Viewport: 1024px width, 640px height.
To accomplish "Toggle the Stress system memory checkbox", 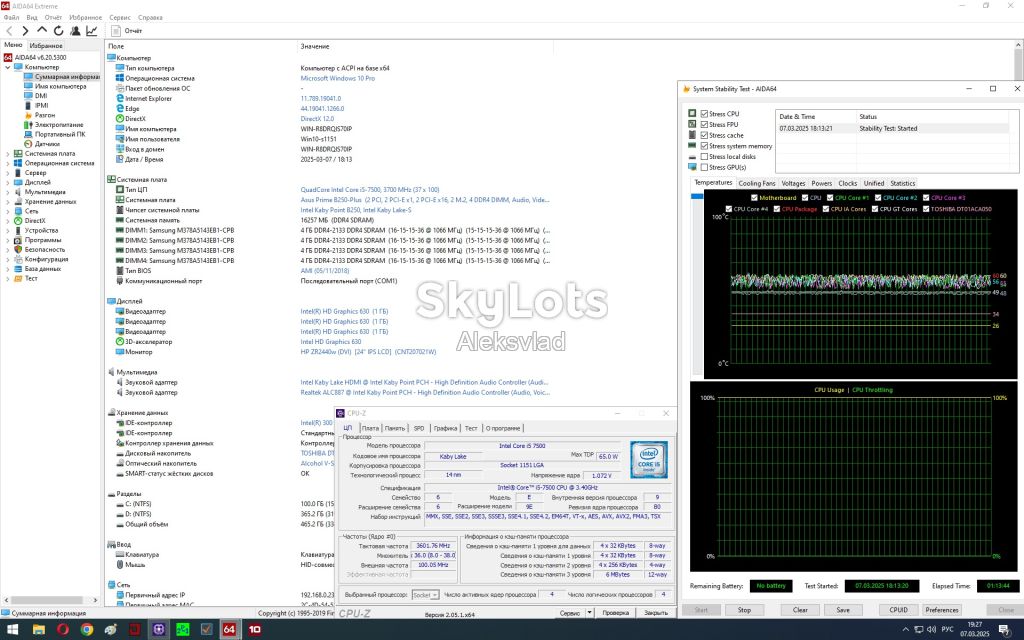I will point(704,146).
